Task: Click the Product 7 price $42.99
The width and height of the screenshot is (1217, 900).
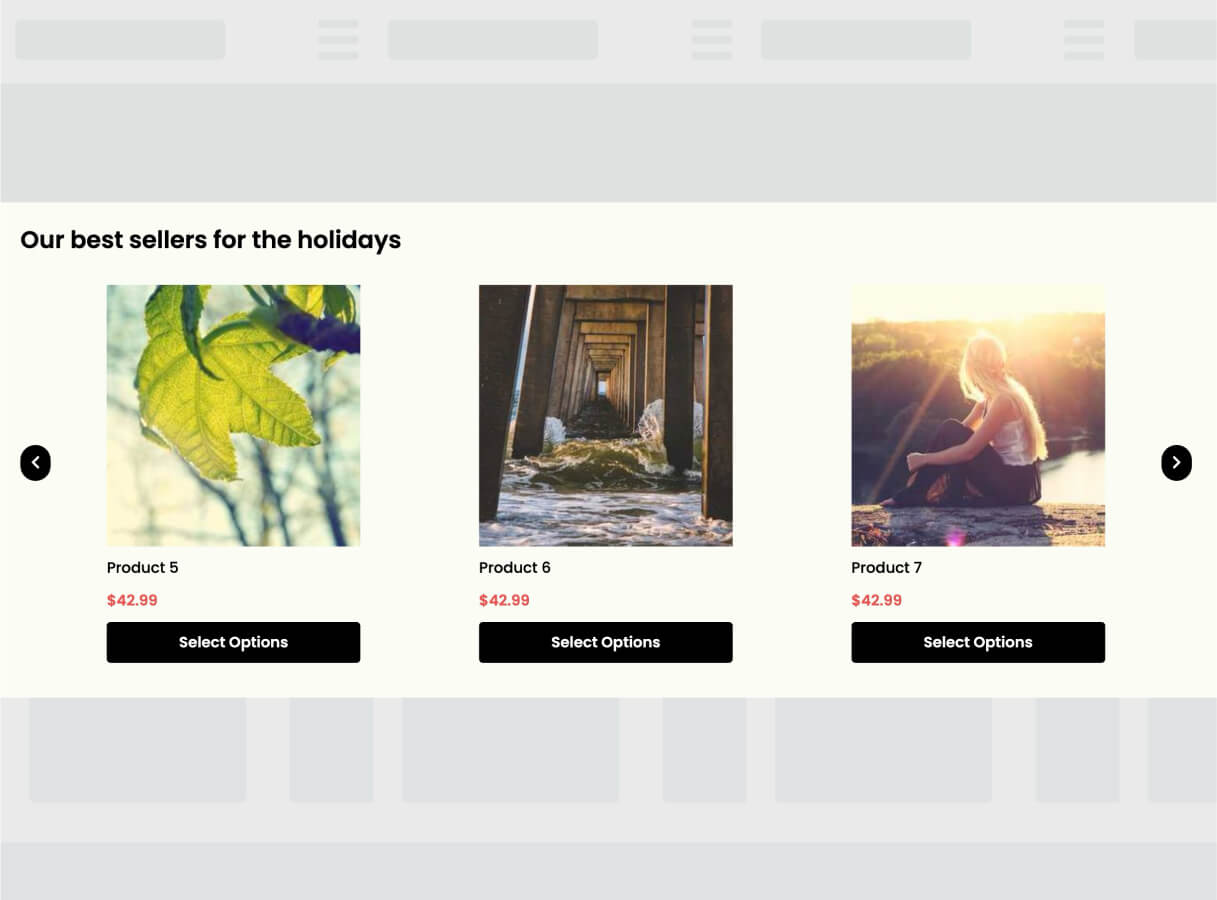Action: [x=877, y=600]
